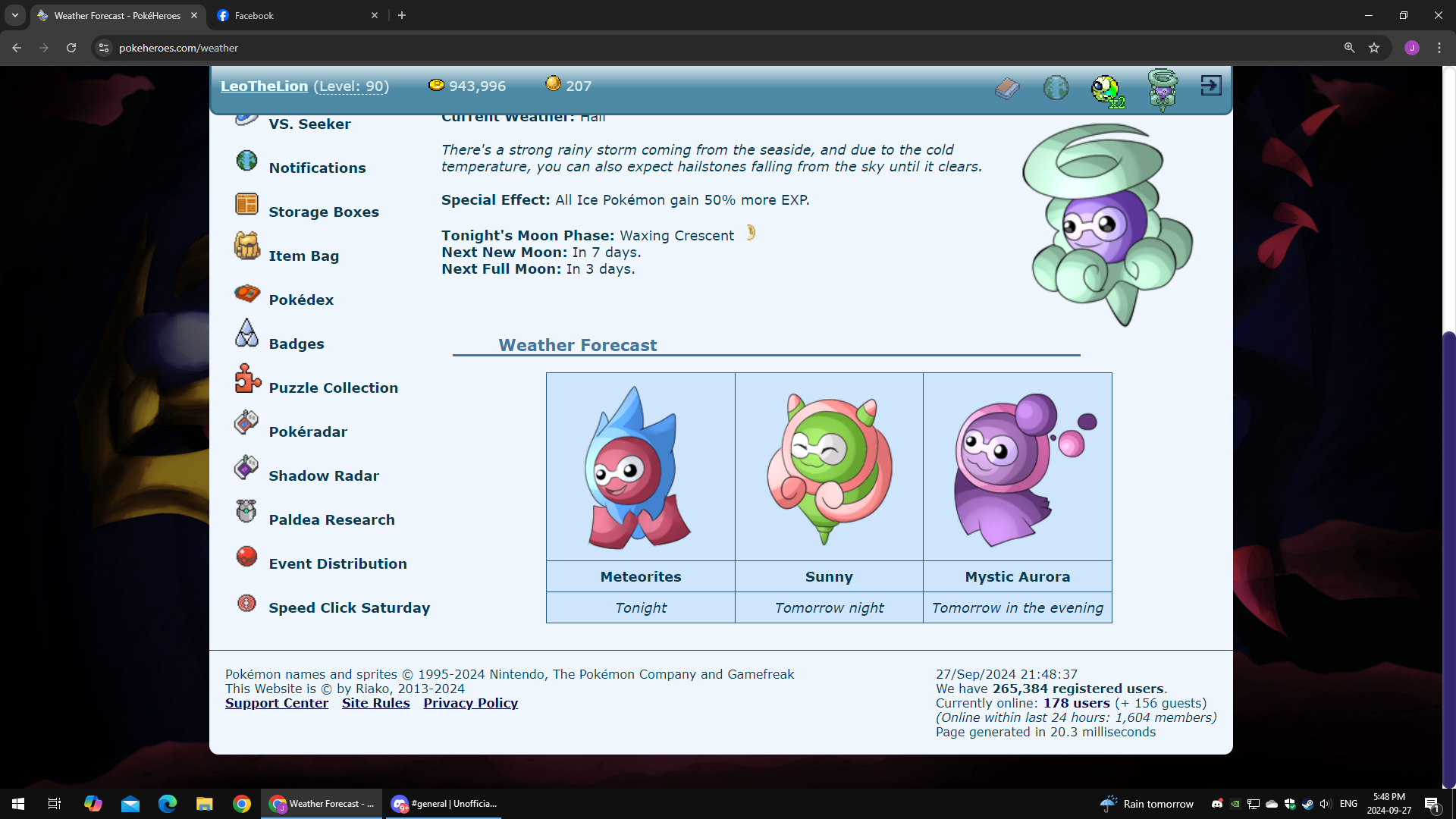This screenshot has width=1456, height=819.
Task: Click the Shadow Radar icon
Action: (x=246, y=466)
